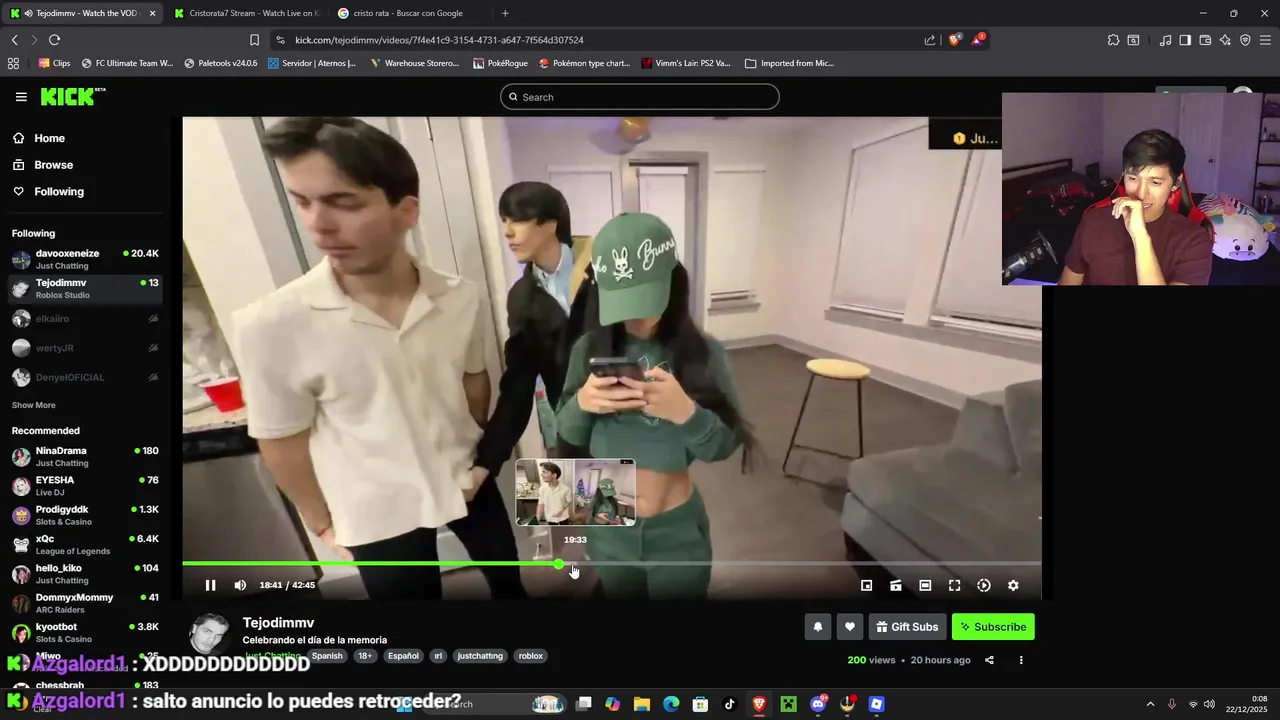Open Brave Shields lion icon
This screenshot has width=1280, height=720.
click(x=955, y=40)
